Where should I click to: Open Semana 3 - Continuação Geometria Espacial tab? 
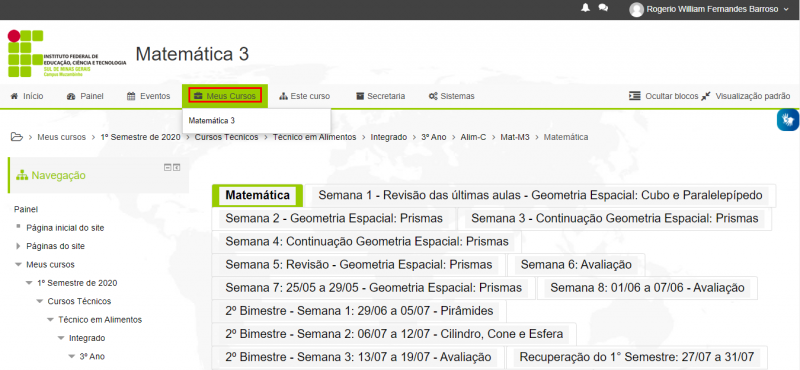point(614,218)
